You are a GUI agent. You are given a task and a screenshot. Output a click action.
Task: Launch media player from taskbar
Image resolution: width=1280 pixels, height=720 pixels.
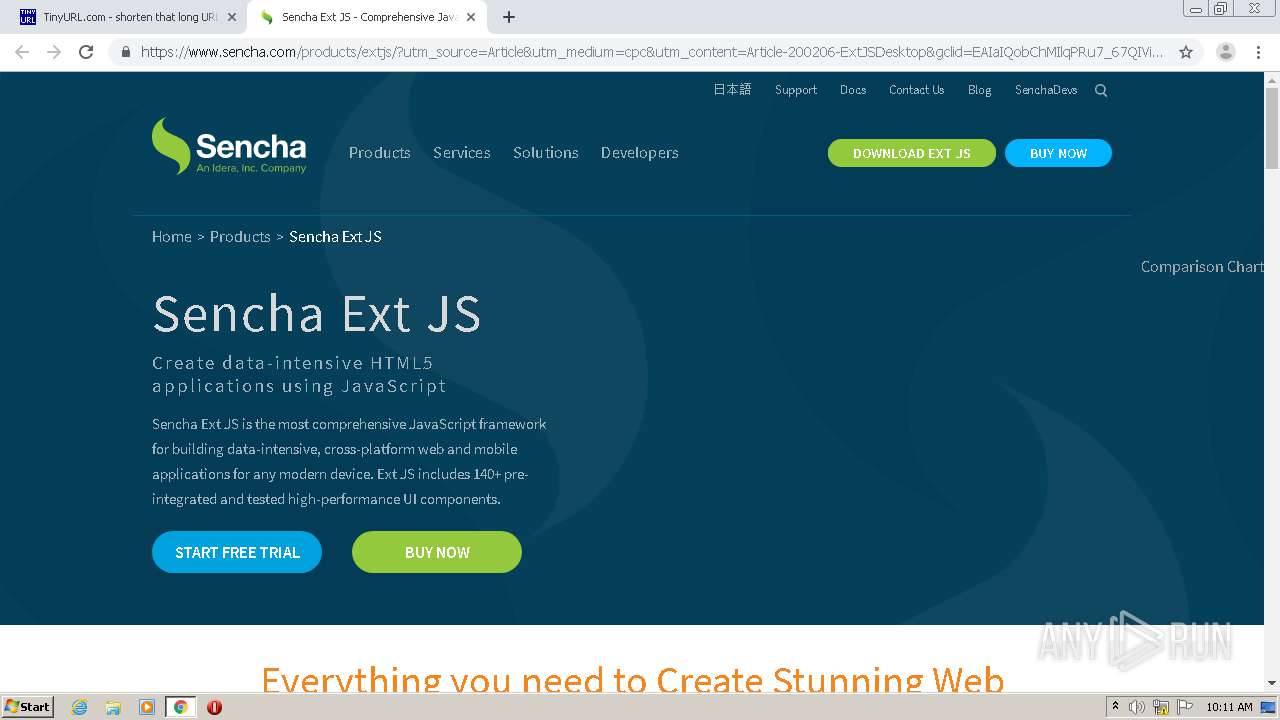point(146,707)
